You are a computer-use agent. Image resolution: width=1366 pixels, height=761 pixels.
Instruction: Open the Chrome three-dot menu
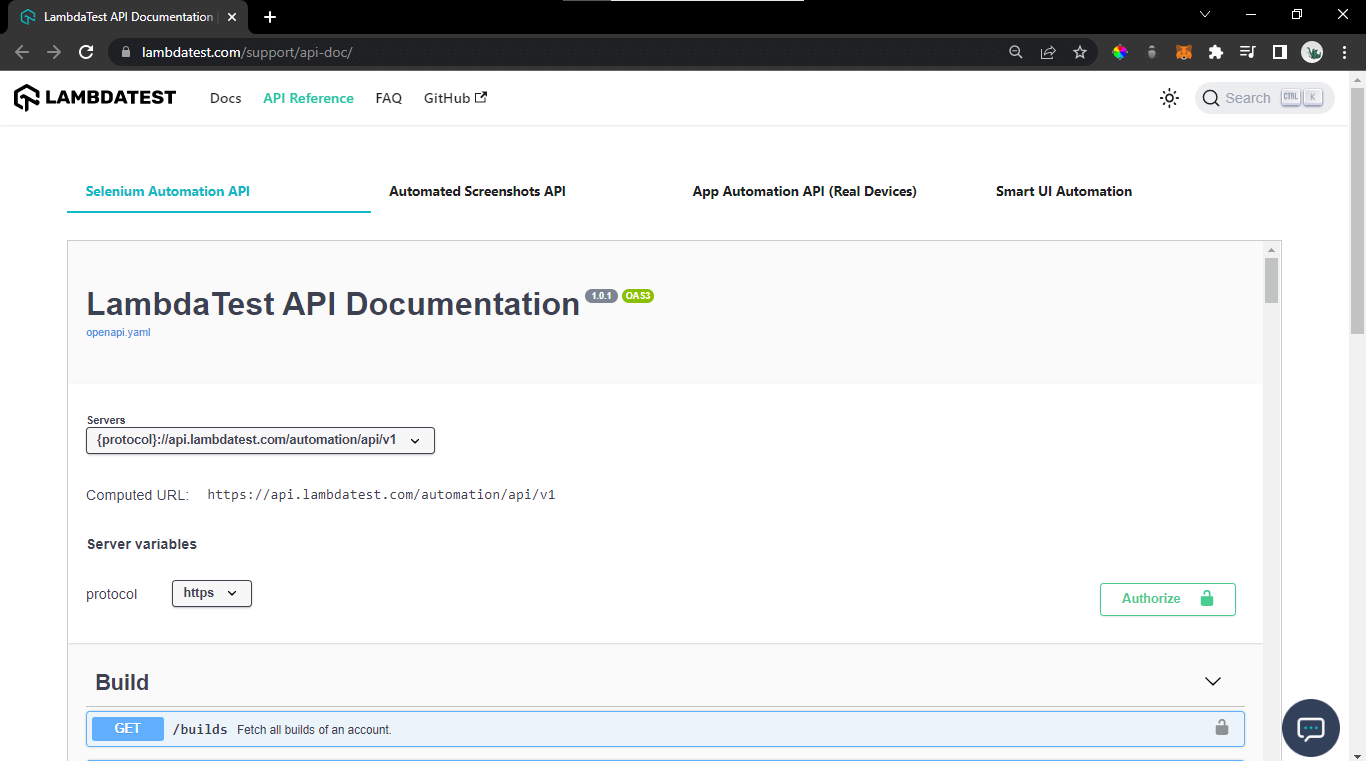click(x=1343, y=52)
